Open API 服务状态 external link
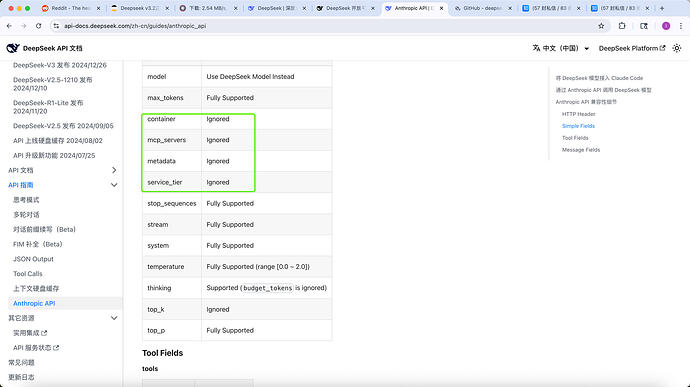Image resolution: width=690 pixels, height=387 pixels. [36, 348]
